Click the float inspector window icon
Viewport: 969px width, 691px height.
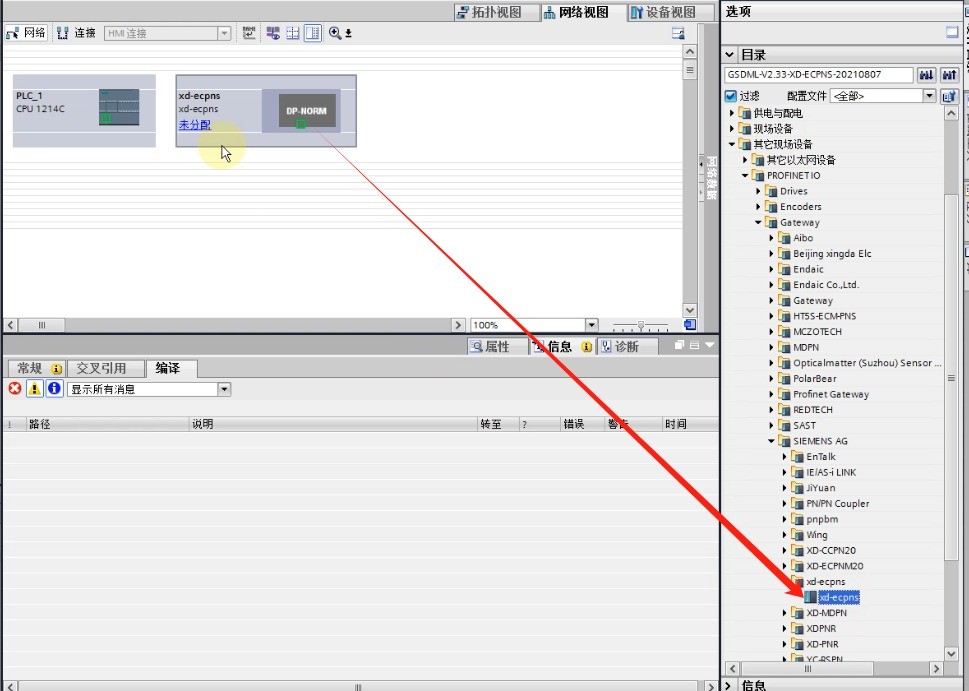679,345
